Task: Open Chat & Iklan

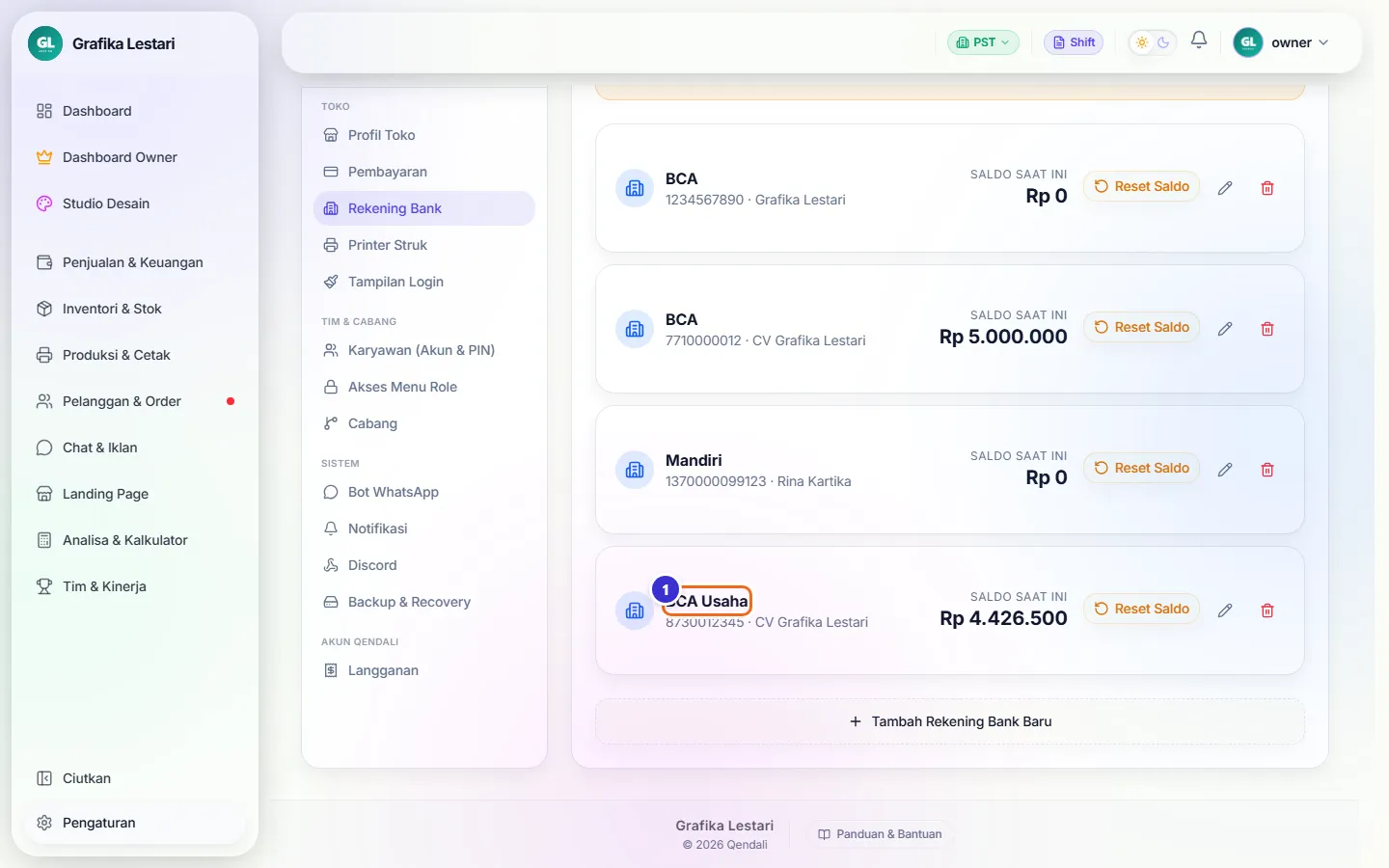Action: coord(135,448)
